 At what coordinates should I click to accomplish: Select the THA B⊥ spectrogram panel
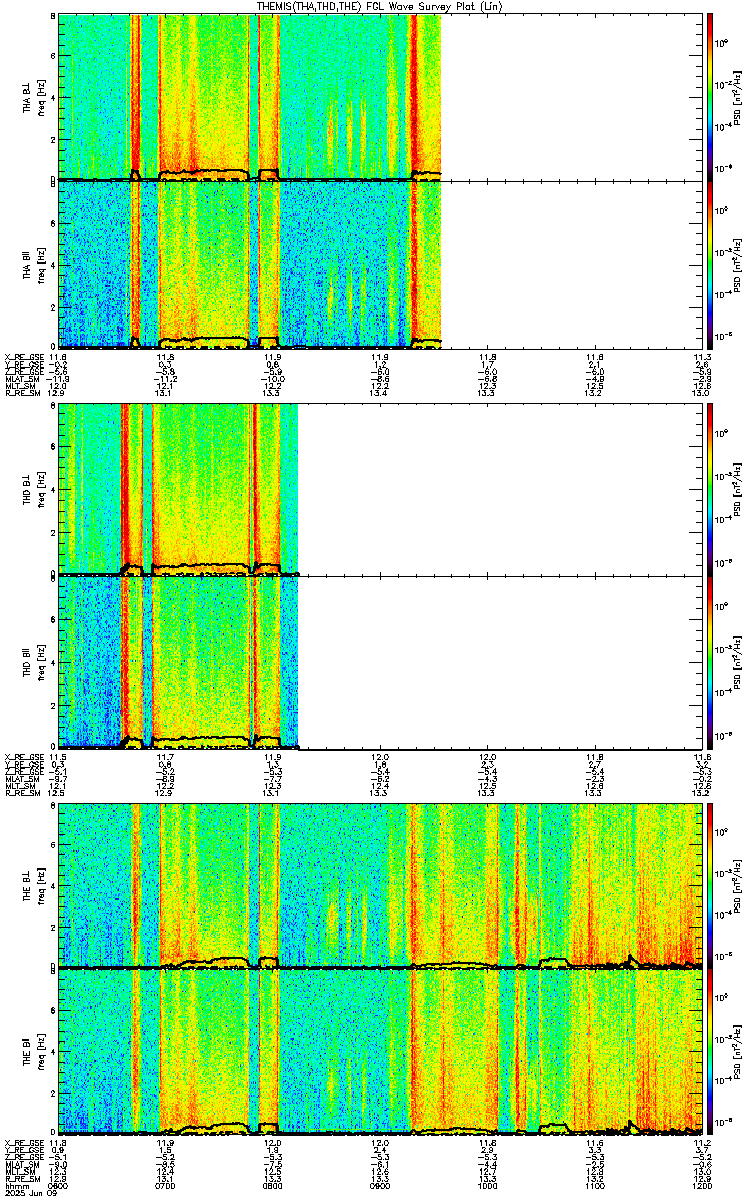pos(380,97)
